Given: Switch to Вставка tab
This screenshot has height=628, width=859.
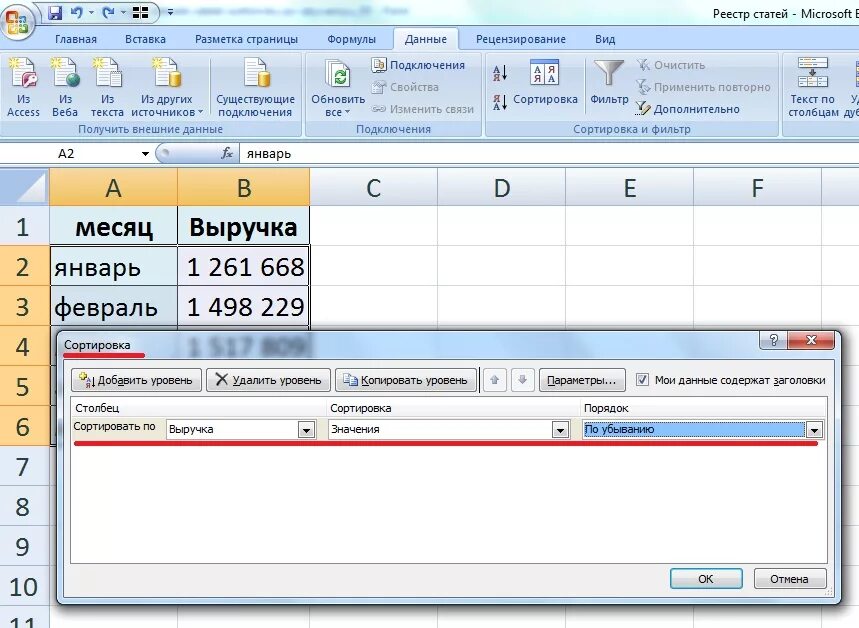Looking at the screenshot, I should coord(145,39).
